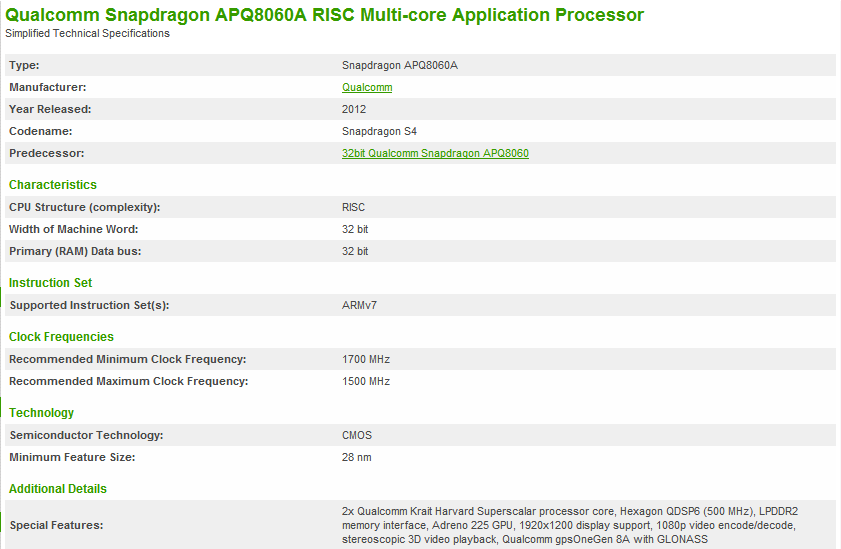Click the 'Recommended Maximum Clock Frequency:' label
The height and width of the screenshot is (549, 841).
coord(129,382)
